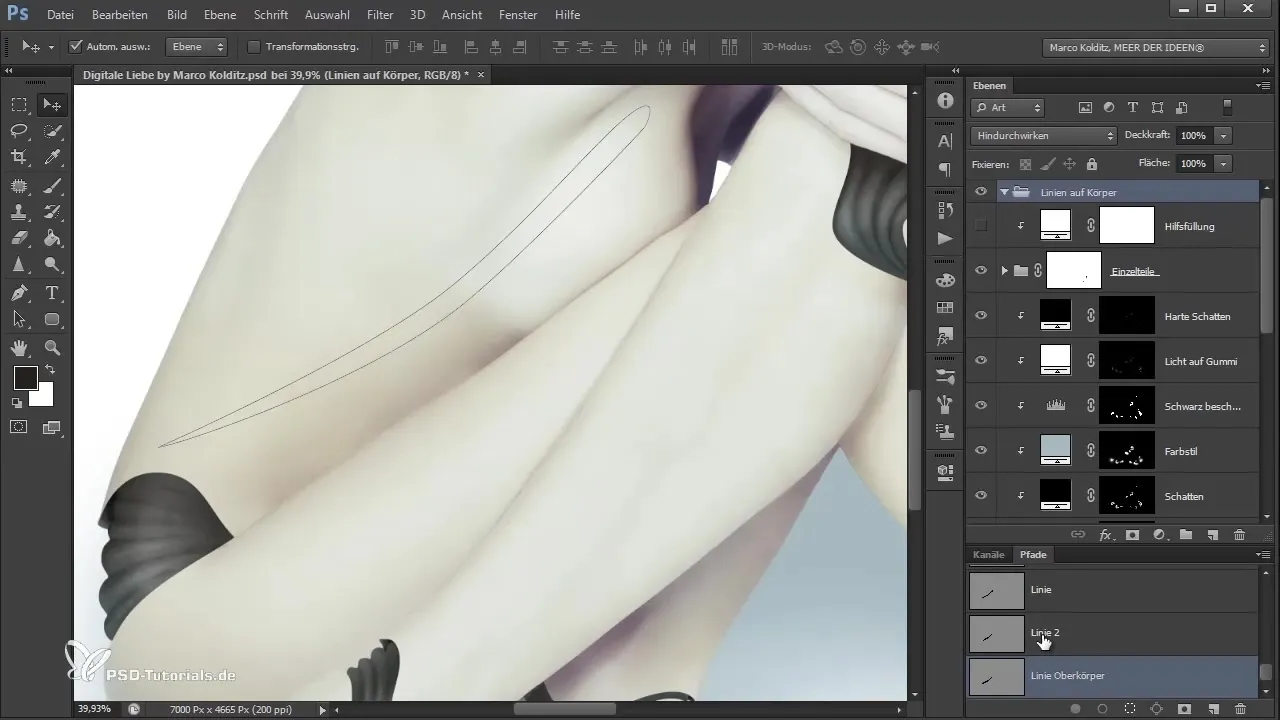This screenshot has height=720, width=1280.
Task: Open the layer filter Art dropdown
Action: point(1008,107)
